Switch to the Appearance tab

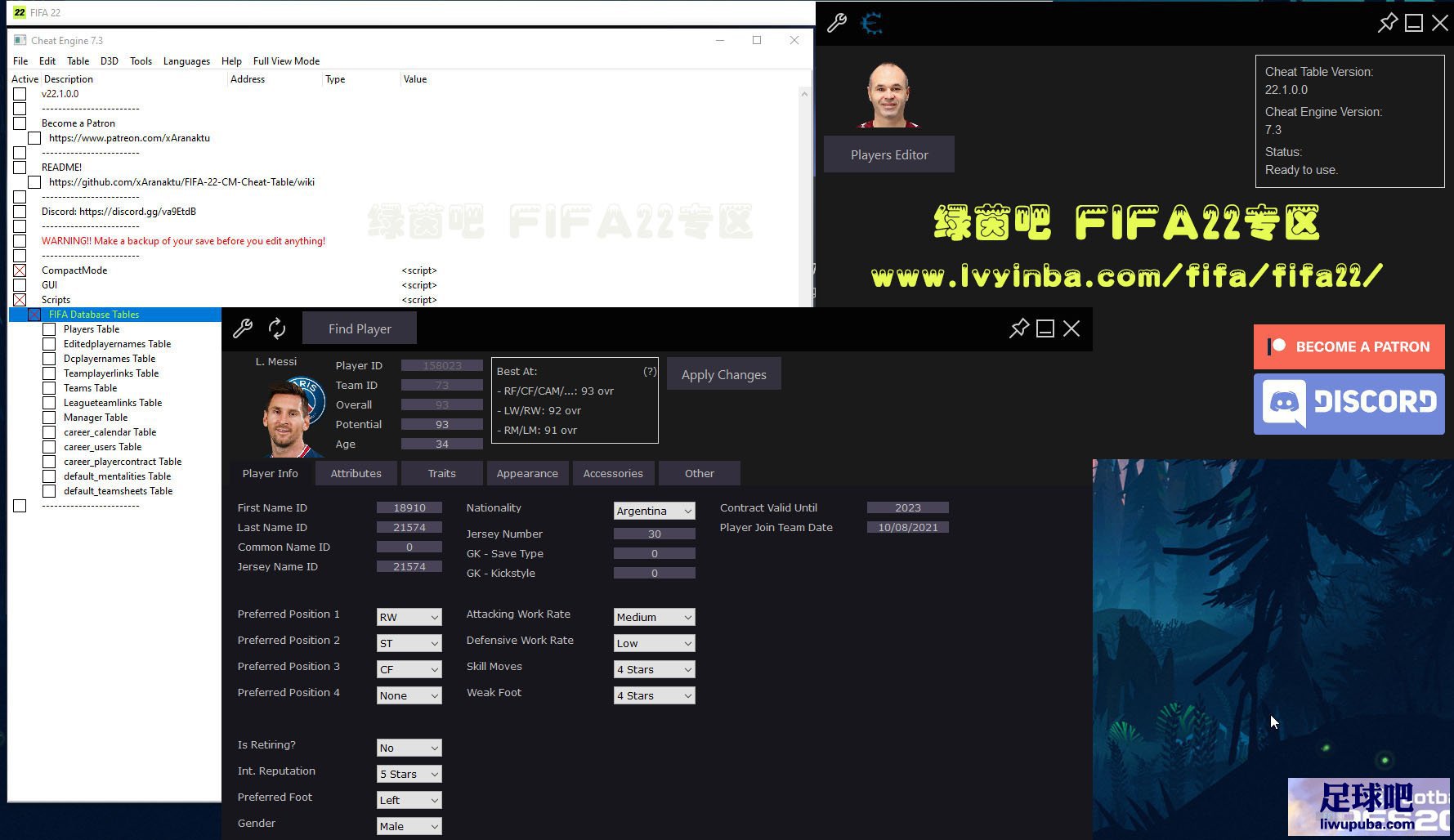527,473
